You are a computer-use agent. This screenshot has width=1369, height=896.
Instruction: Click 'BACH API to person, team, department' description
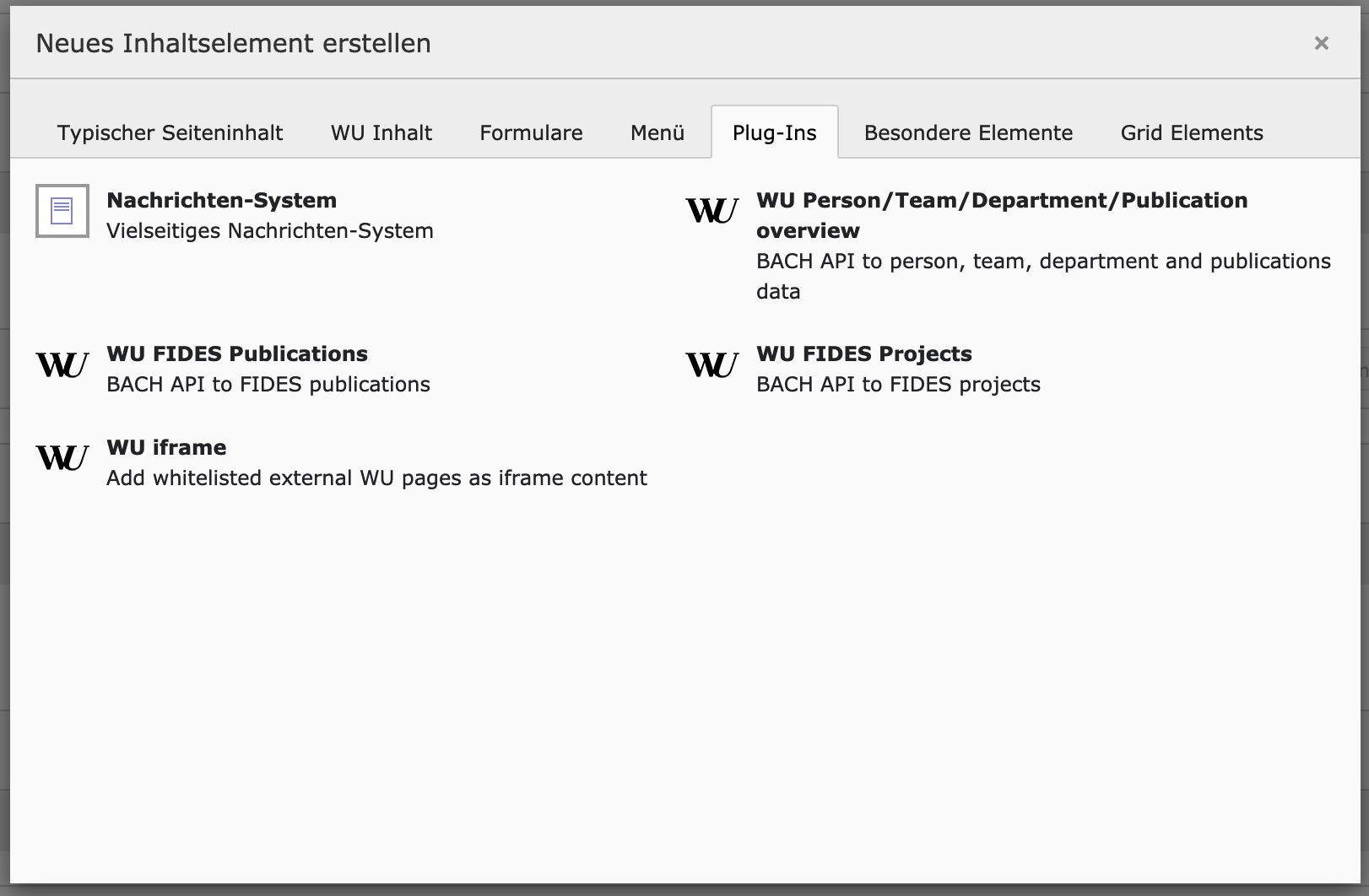point(1043,276)
